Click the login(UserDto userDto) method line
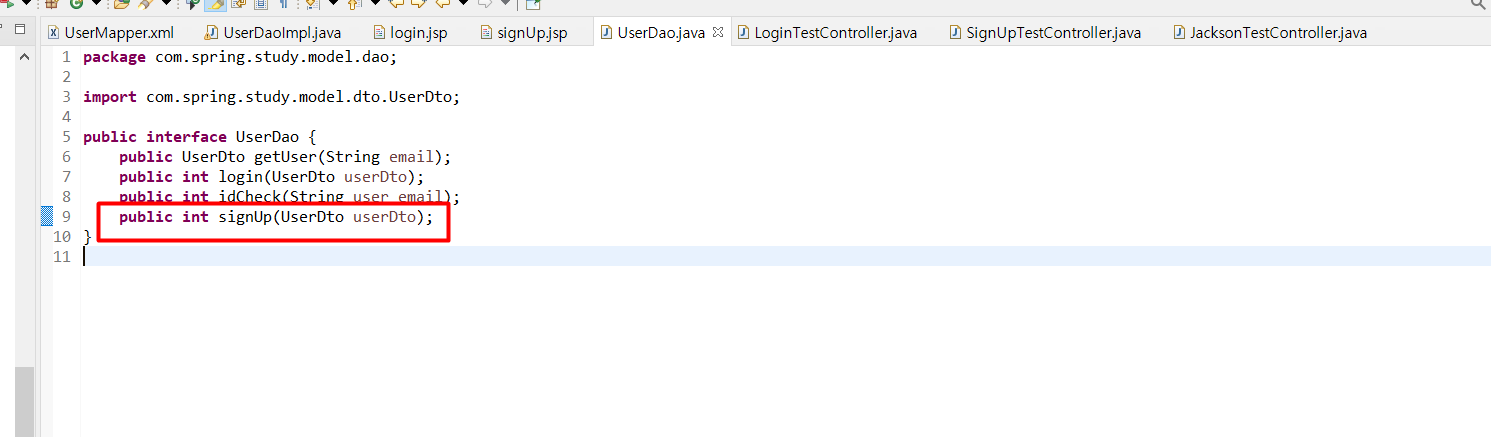 click(272, 177)
